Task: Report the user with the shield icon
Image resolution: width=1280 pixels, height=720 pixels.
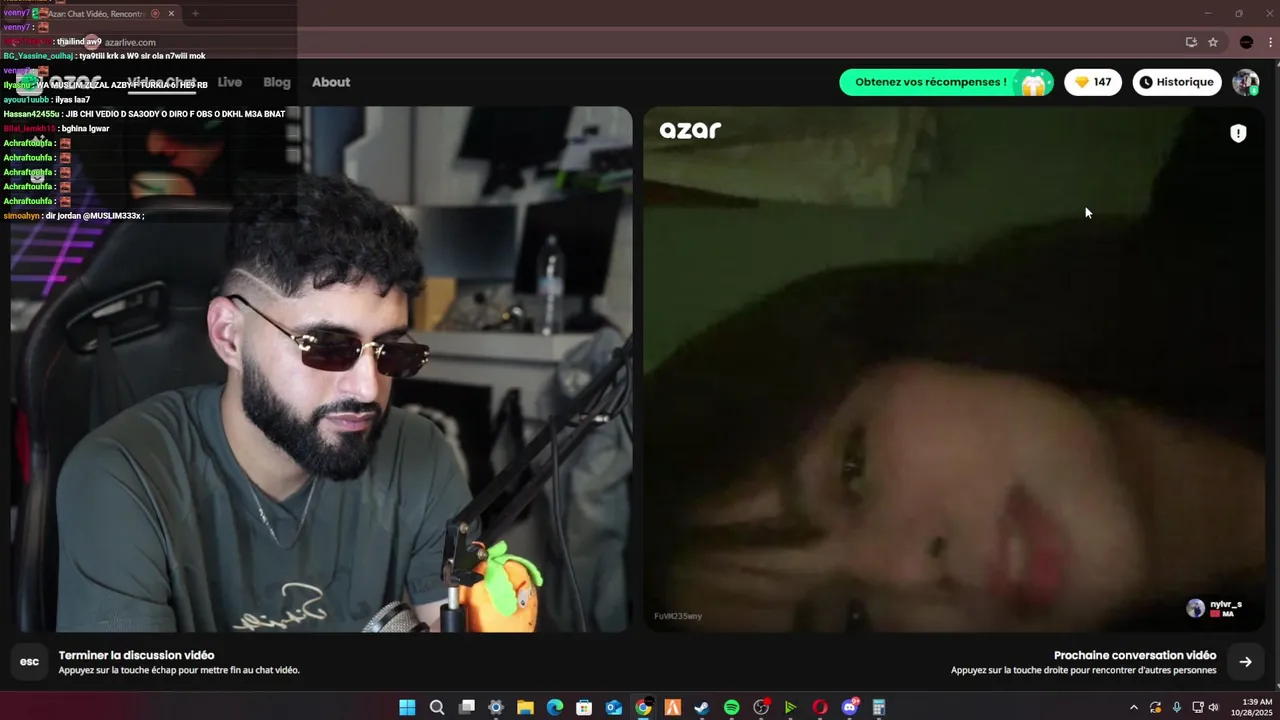Action: pyautogui.click(x=1238, y=133)
